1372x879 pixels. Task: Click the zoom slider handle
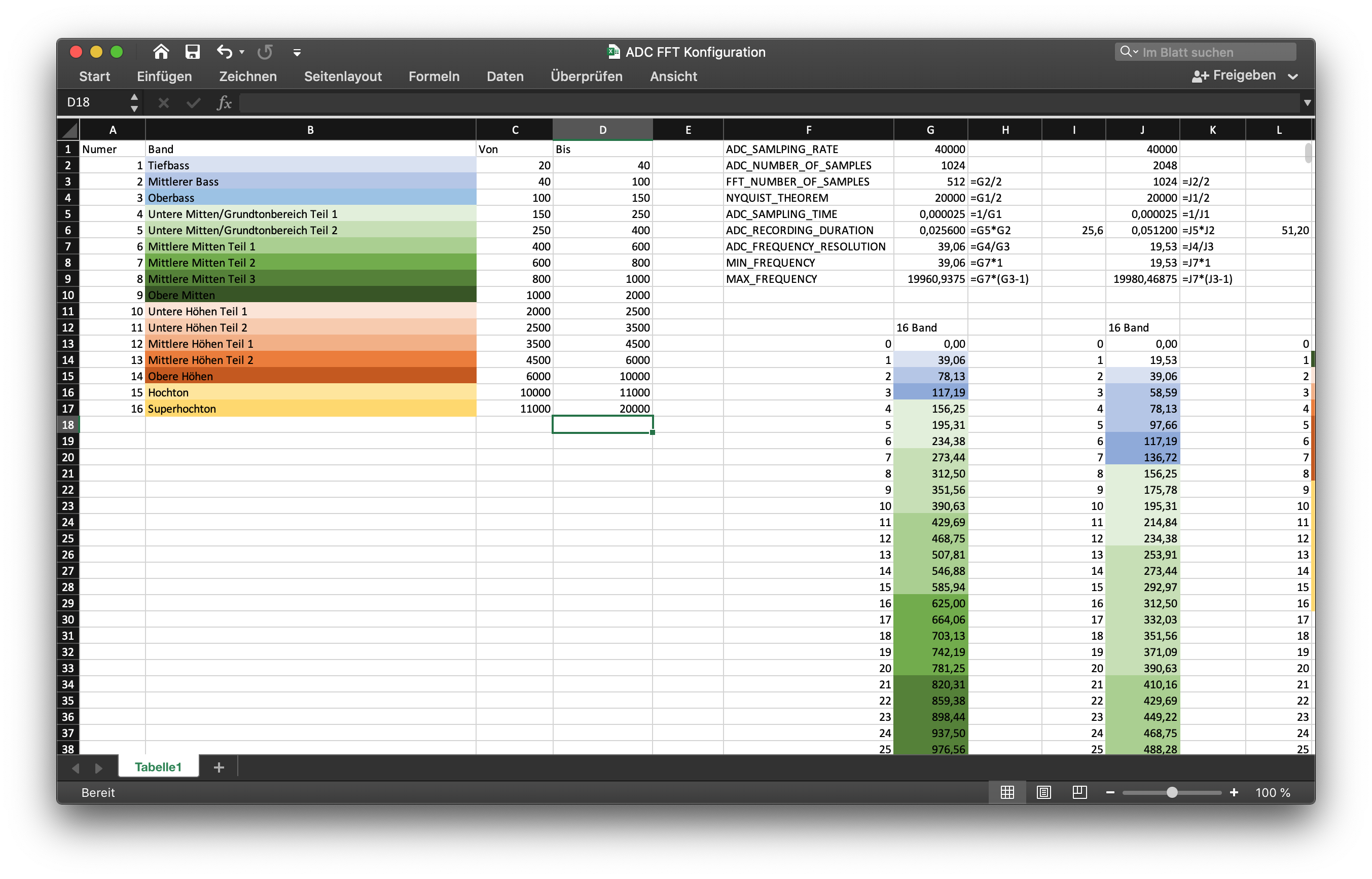(x=1172, y=792)
